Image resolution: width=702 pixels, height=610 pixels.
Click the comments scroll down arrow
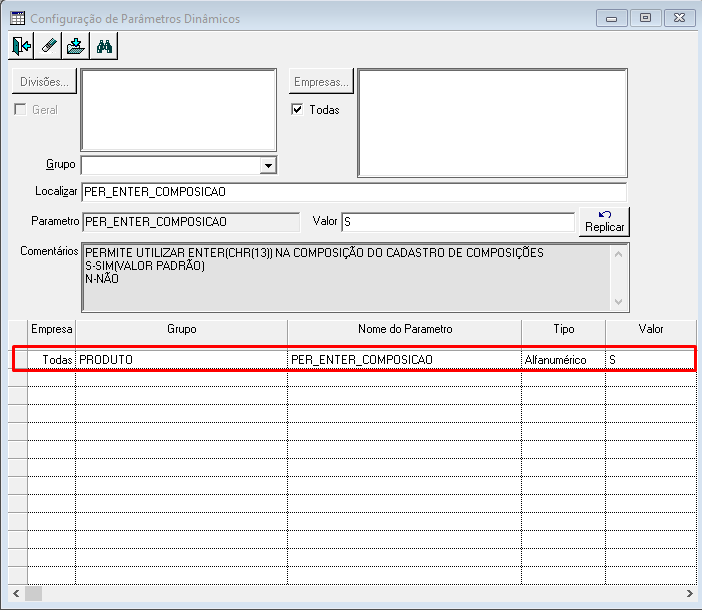pos(619,302)
